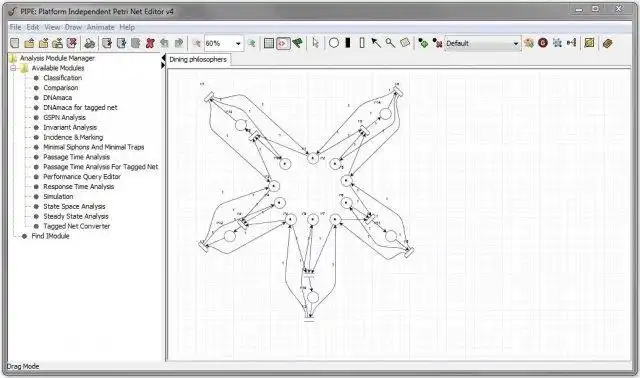640x378 pixels.
Task: Select the Classification module
Action: [x=62, y=78]
